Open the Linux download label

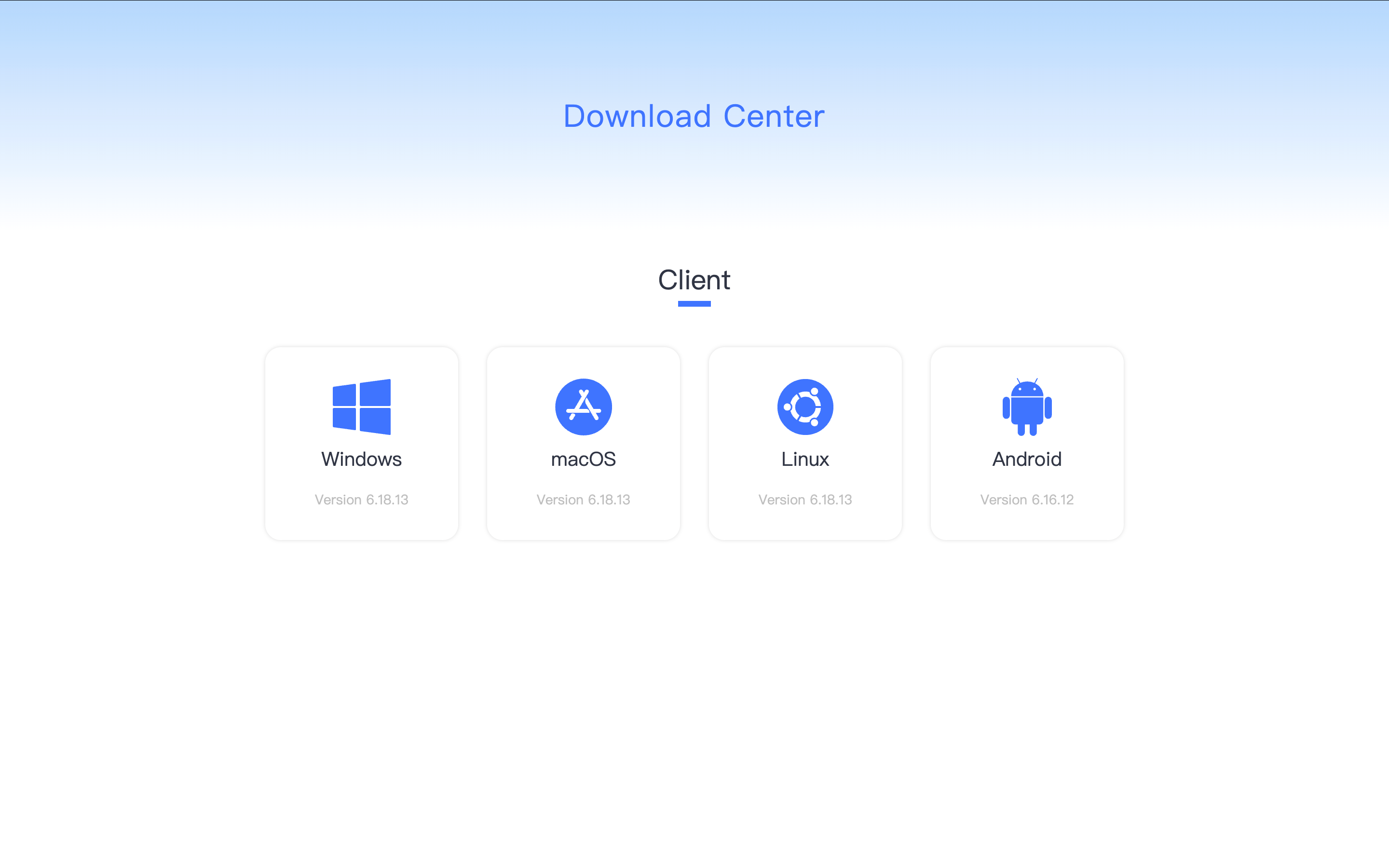click(804, 459)
